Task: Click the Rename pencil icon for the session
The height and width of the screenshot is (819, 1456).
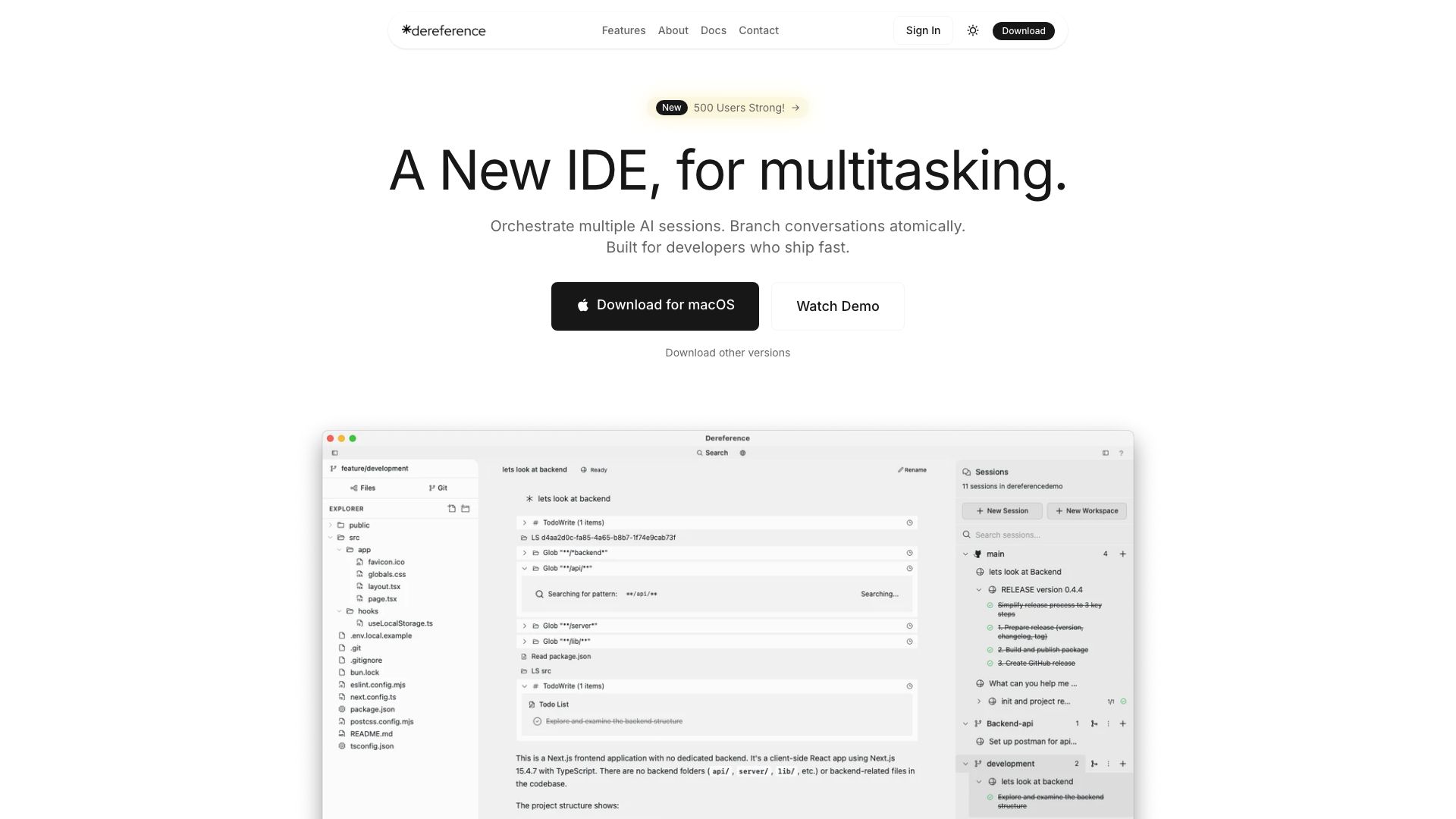Action: (x=902, y=470)
